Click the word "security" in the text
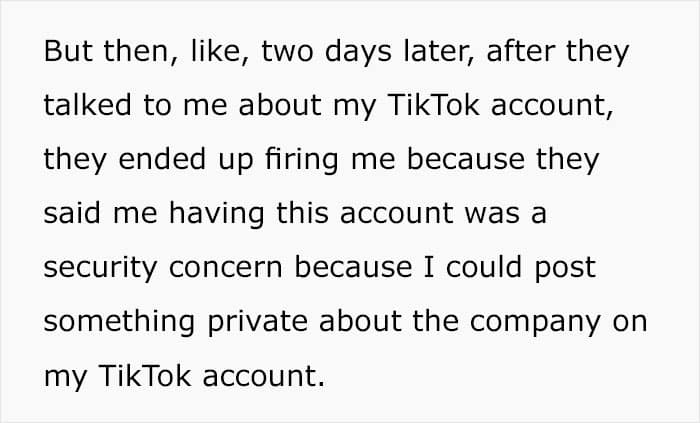700x423 pixels. coord(100,268)
